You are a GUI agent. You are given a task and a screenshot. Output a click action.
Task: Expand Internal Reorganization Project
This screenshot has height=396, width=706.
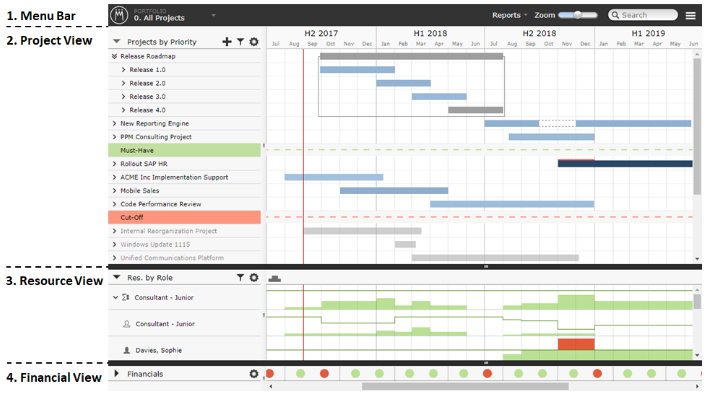(114, 231)
